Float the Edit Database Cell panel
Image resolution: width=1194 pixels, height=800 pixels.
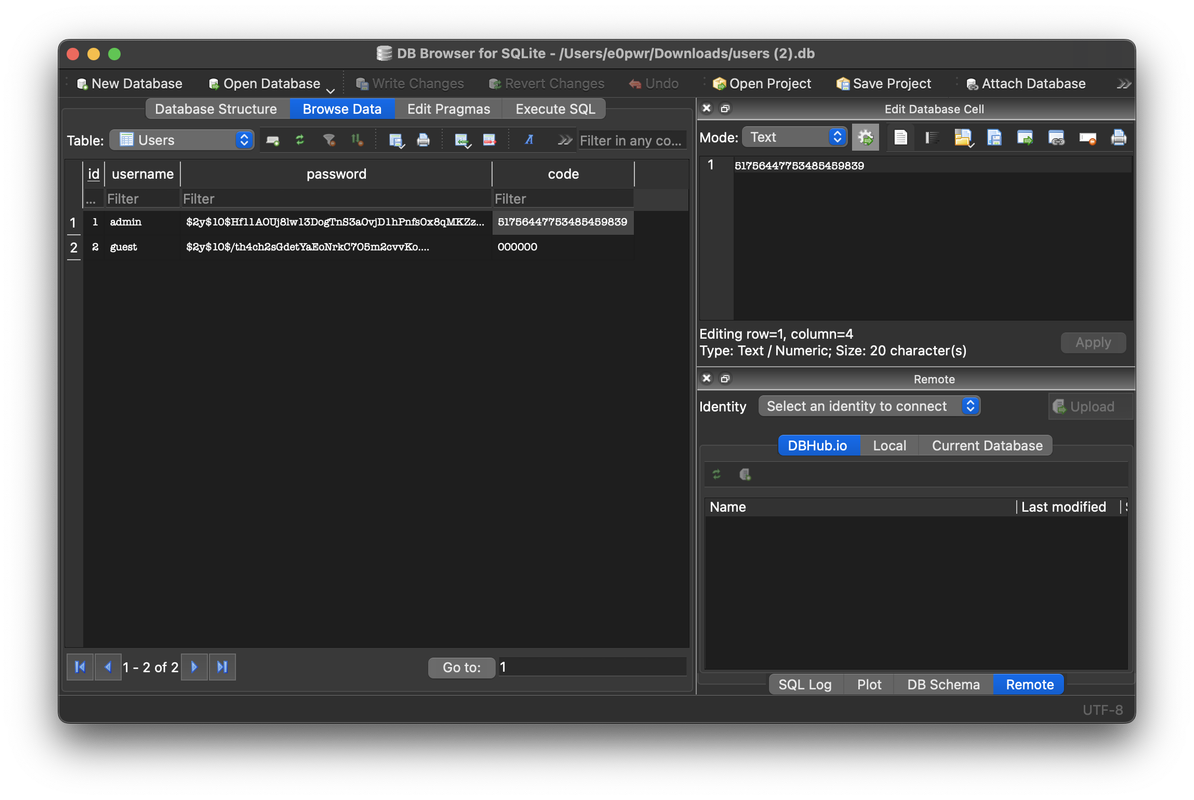coord(725,109)
